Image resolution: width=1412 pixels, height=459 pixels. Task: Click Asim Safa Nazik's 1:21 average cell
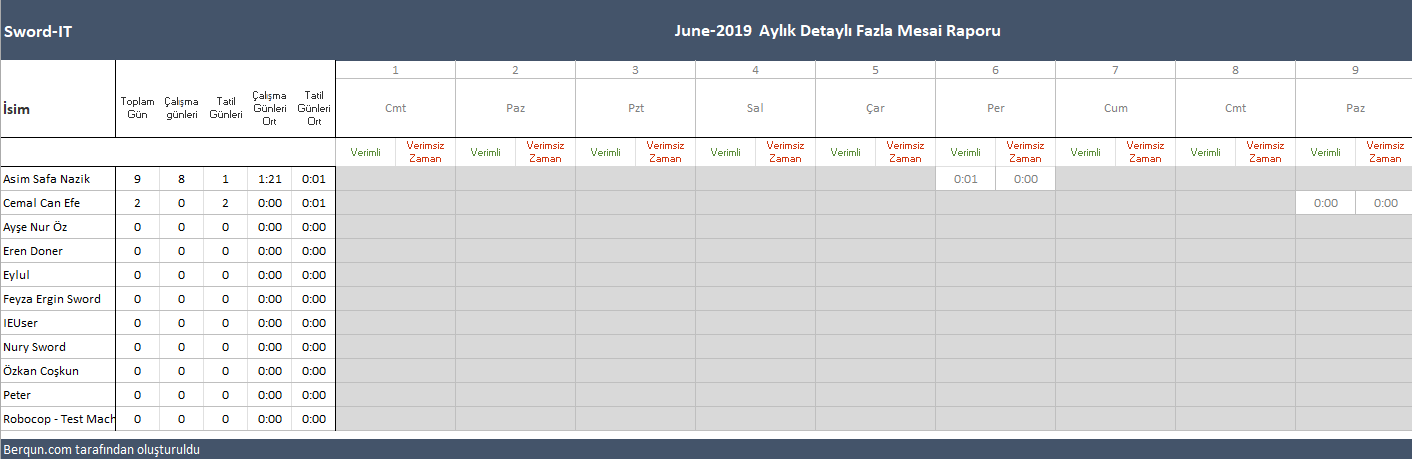point(270,179)
